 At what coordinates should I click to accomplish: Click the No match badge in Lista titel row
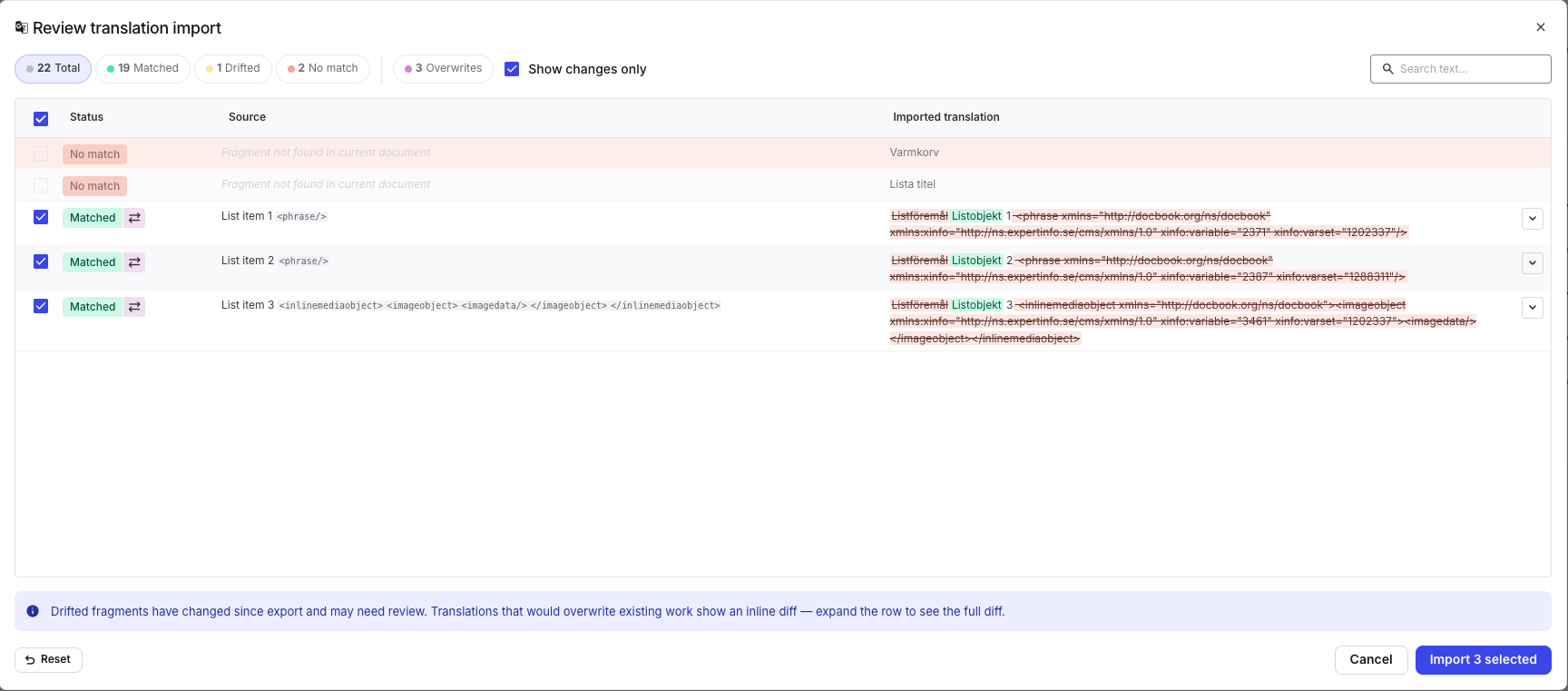94,186
